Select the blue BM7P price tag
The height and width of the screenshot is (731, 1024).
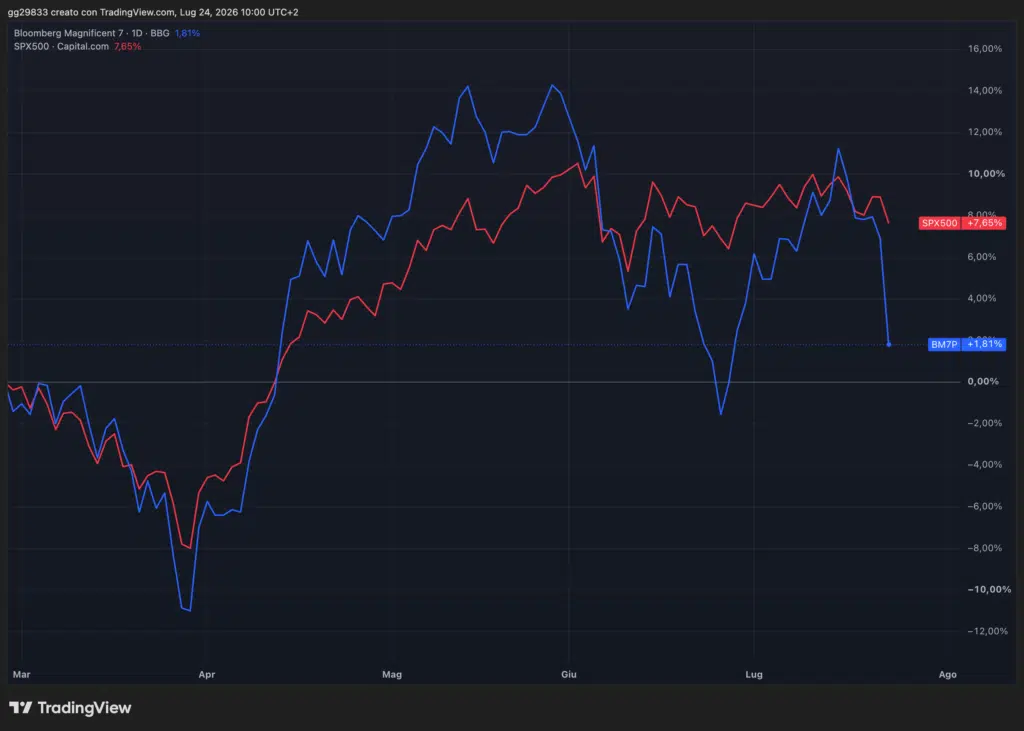click(944, 344)
